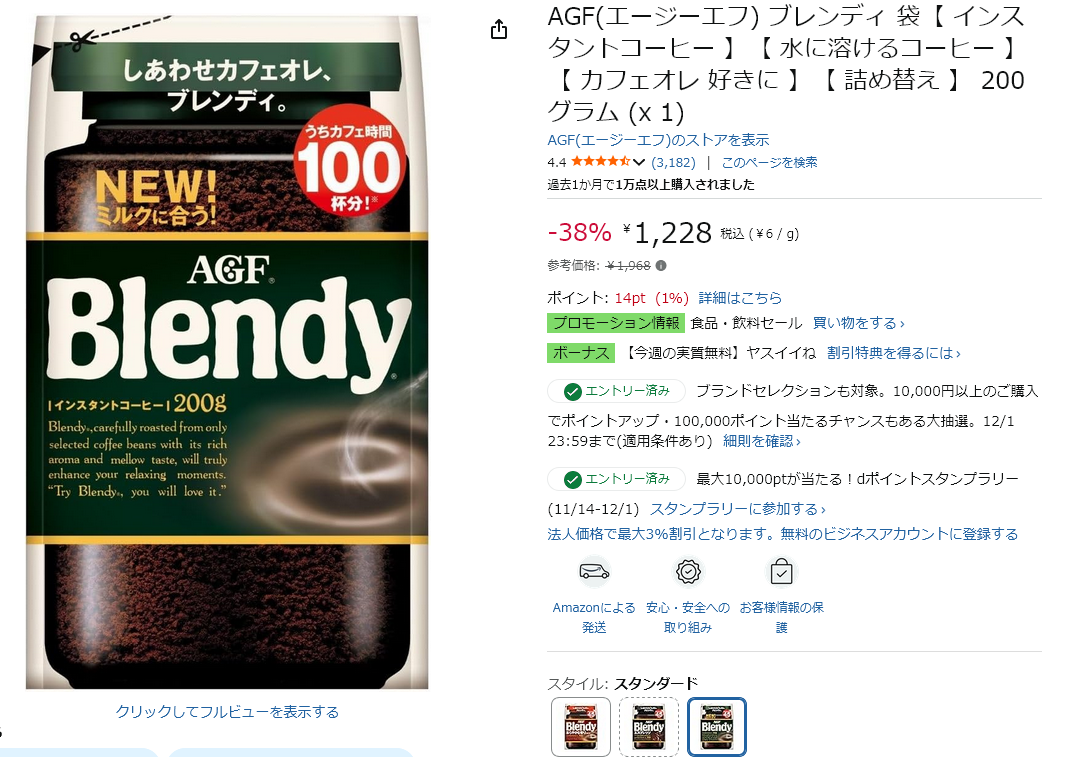Viewport: 1065px width, 757px height.
Task: Open 割引特典を得るには bonus link
Action: (894, 353)
